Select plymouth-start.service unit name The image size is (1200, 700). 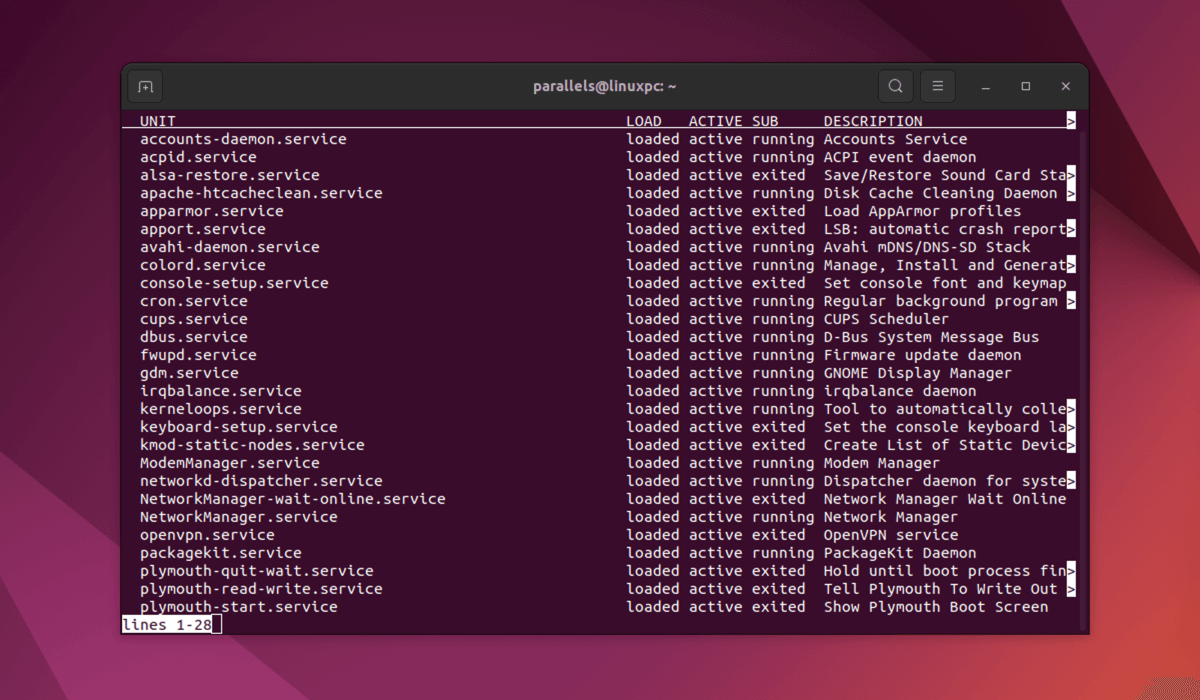pyautogui.click(x=239, y=607)
